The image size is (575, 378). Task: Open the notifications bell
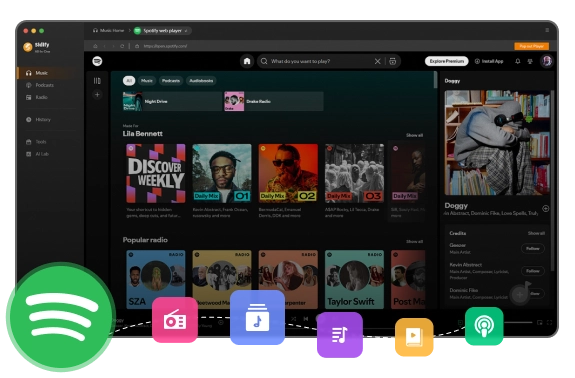tap(517, 61)
